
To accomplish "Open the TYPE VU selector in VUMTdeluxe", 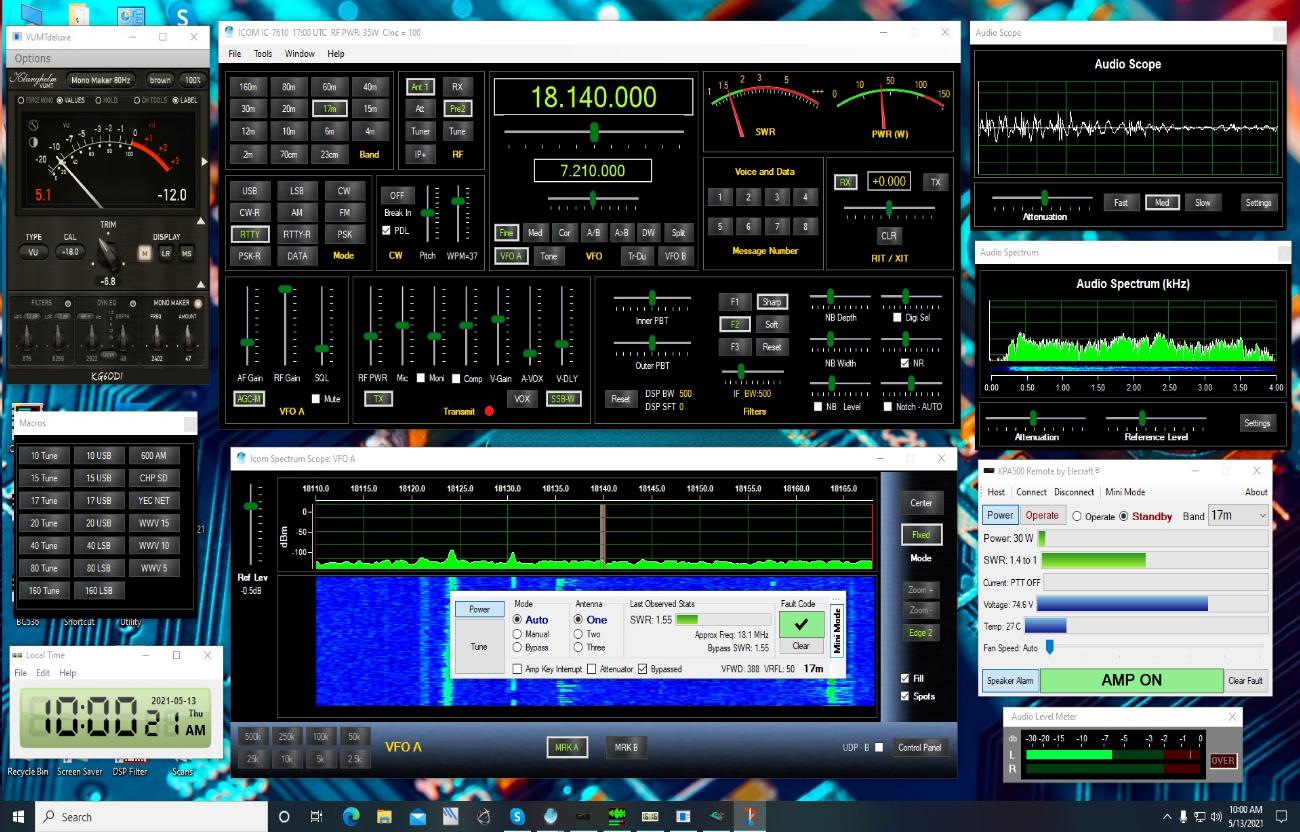I will click(33, 252).
